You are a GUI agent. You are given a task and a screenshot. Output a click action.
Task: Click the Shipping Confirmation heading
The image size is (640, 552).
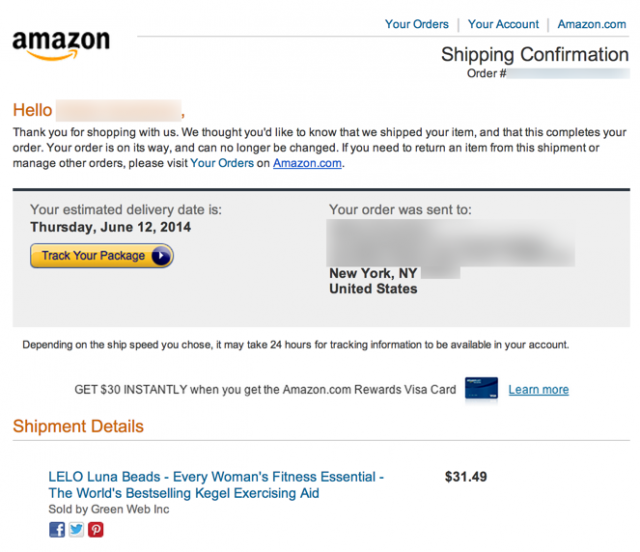(535, 54)
